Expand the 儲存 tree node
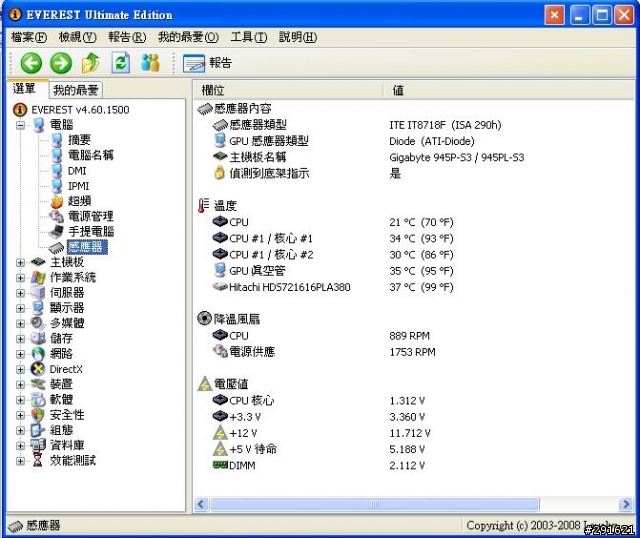640x538 pixels. tap(20, 339)
